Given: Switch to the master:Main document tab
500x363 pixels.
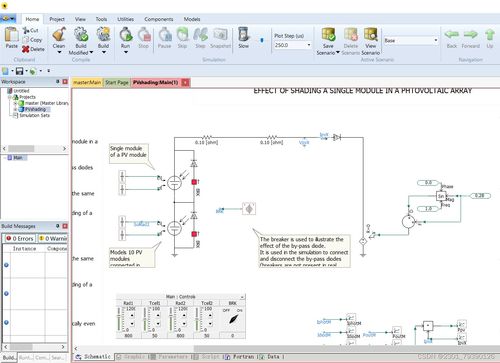Looking at the screenshot, I should (87, 82).
